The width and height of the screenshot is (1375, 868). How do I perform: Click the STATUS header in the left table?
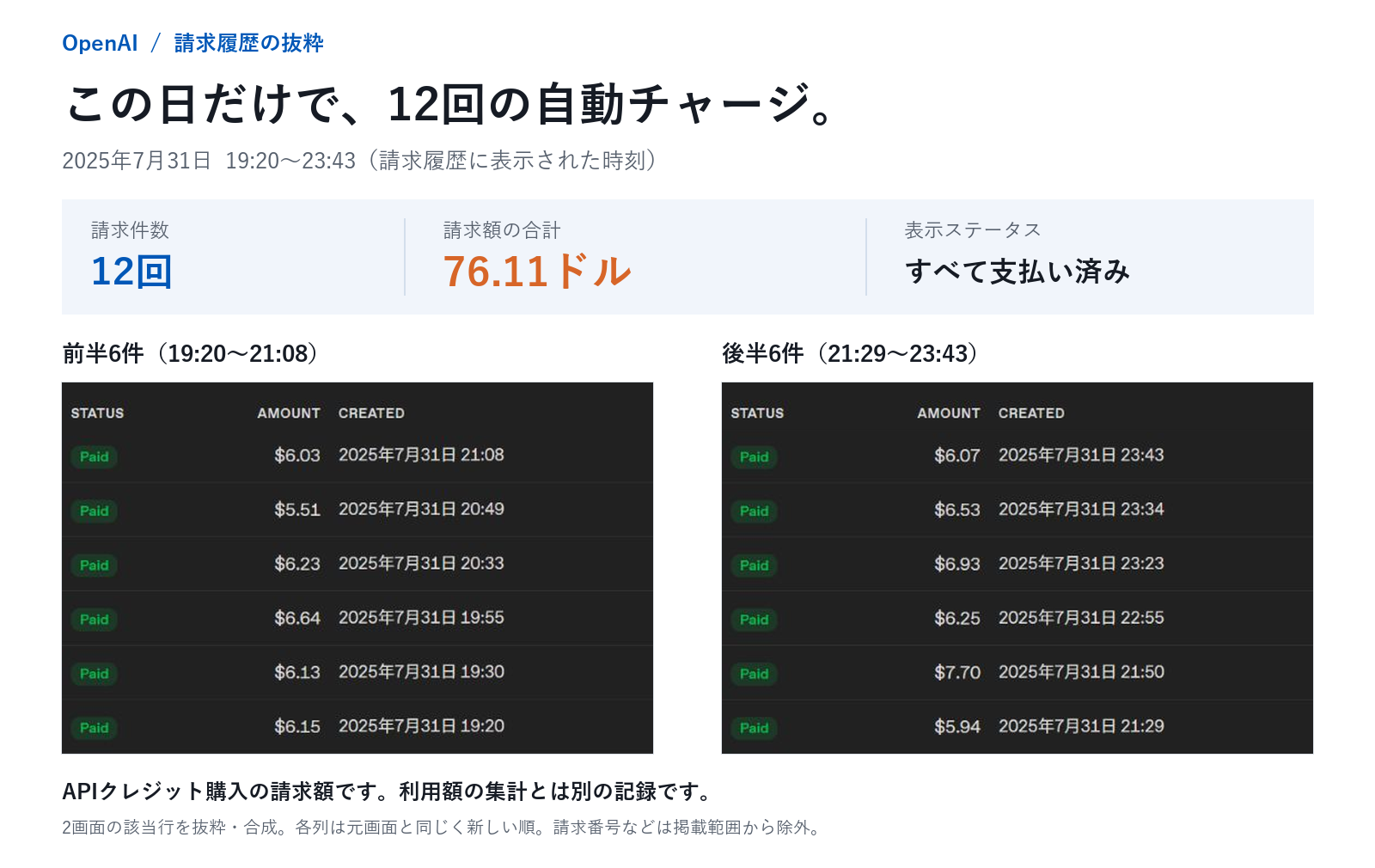97,413
